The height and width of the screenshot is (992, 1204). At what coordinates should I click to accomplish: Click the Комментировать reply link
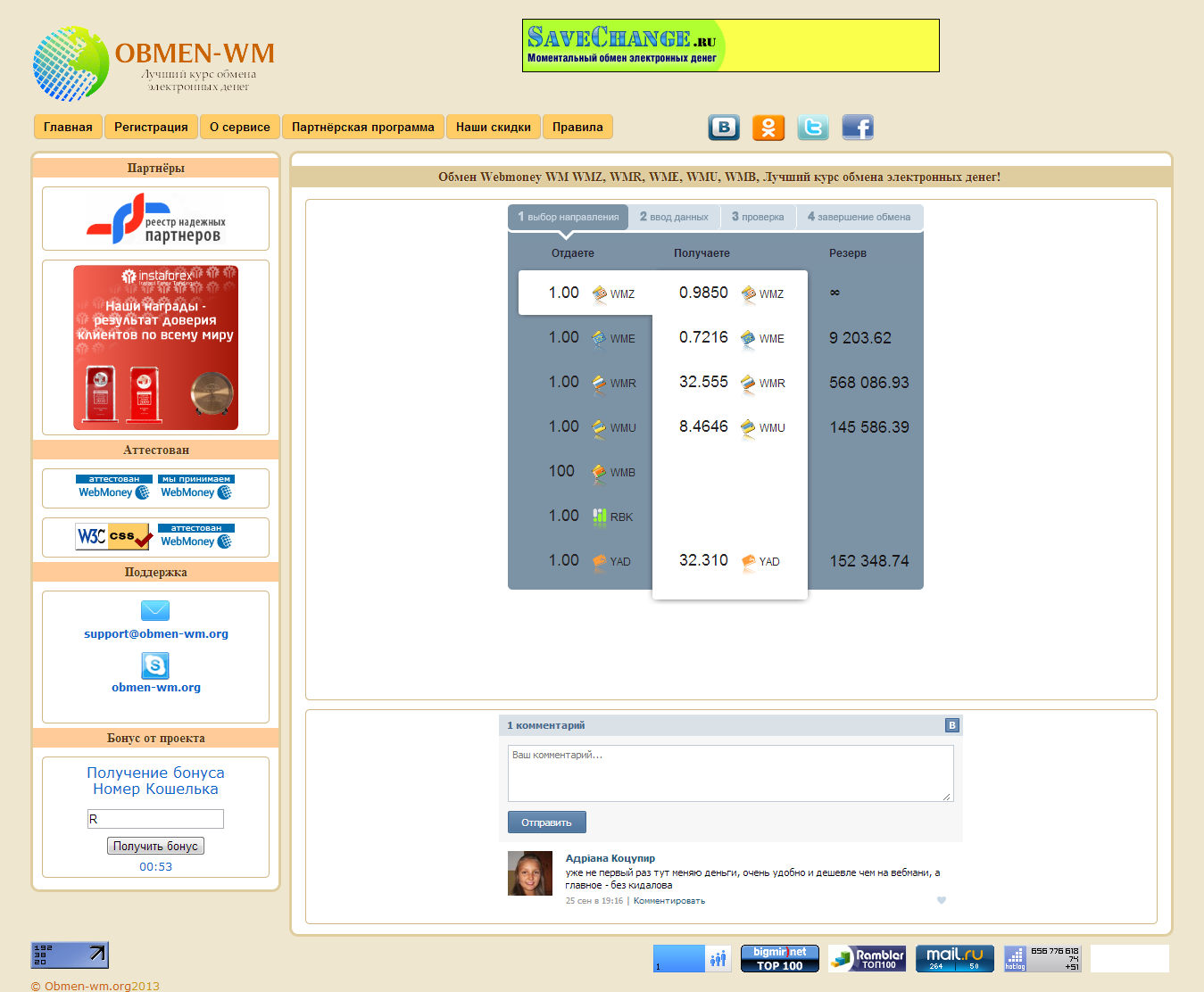click(669, 901)
